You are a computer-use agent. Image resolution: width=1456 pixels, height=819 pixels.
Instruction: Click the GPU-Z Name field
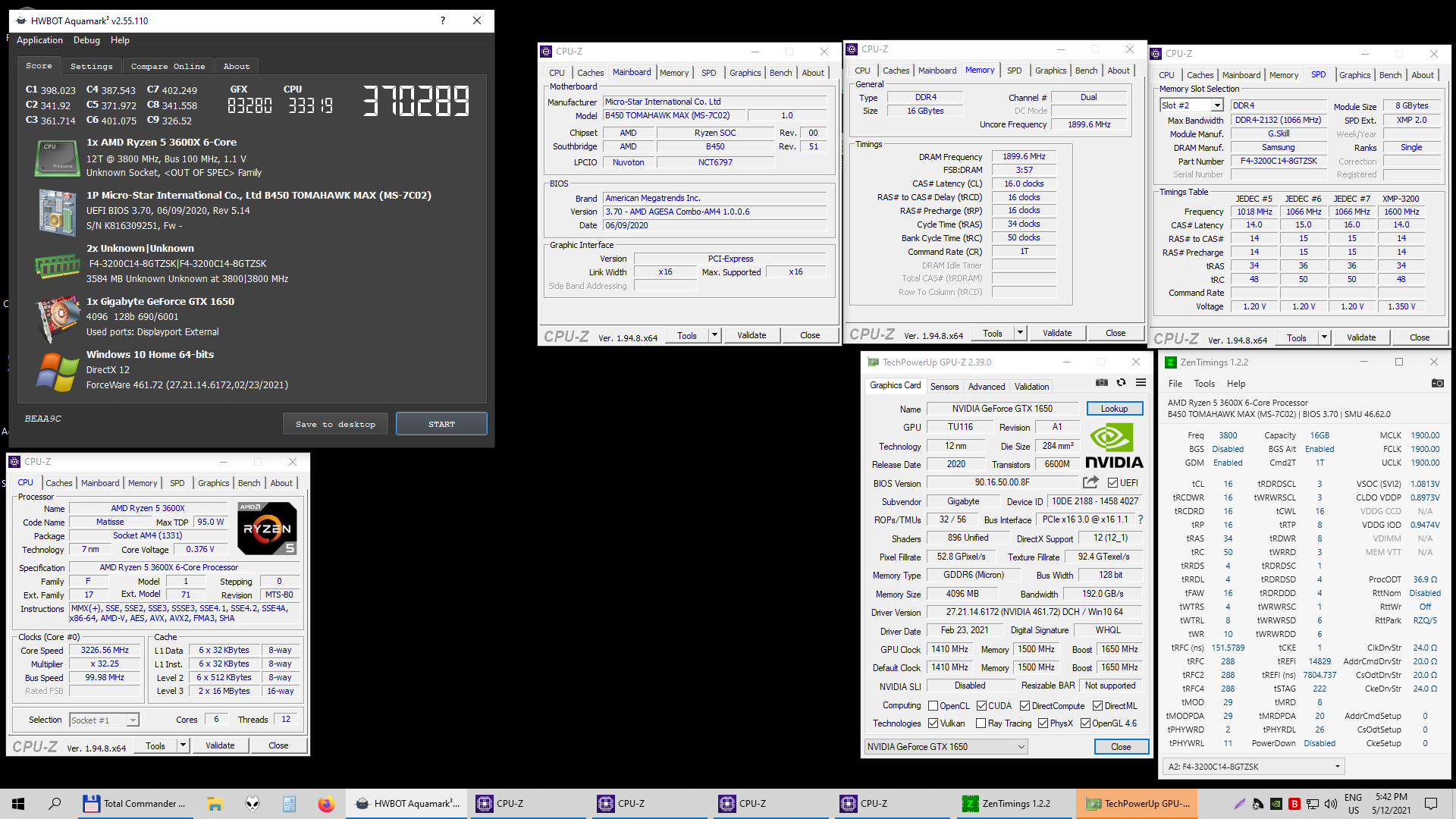pos(1002,409)
